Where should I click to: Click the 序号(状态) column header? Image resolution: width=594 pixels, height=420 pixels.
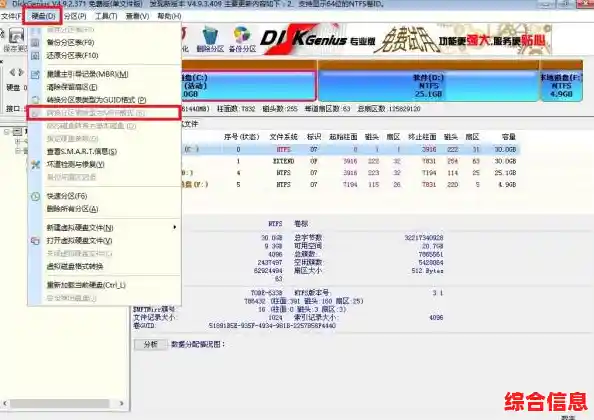tap(241, 137)
